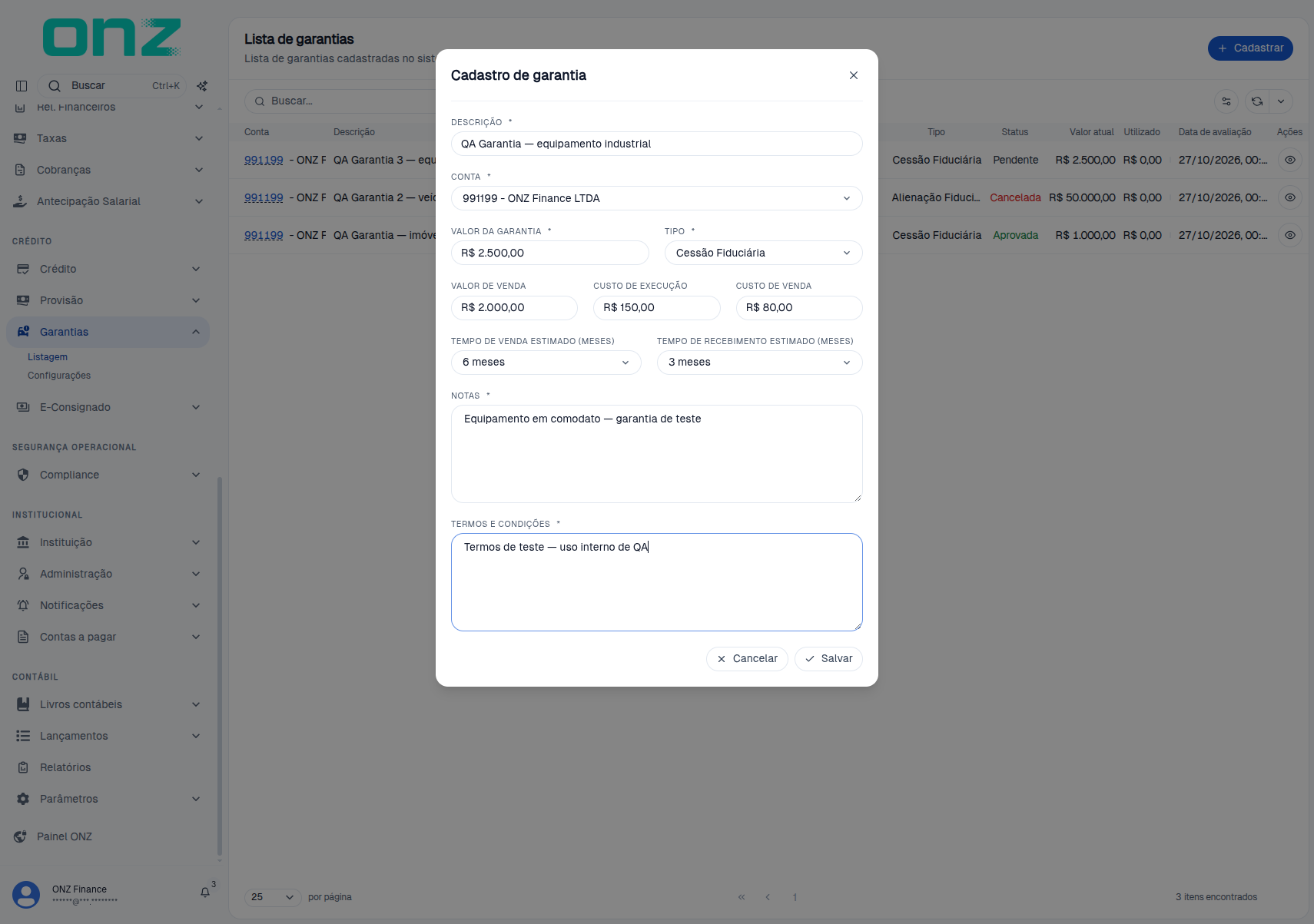Toggle the sidebar collapse icon
The image size is (1314, 924).
[22, 86]
